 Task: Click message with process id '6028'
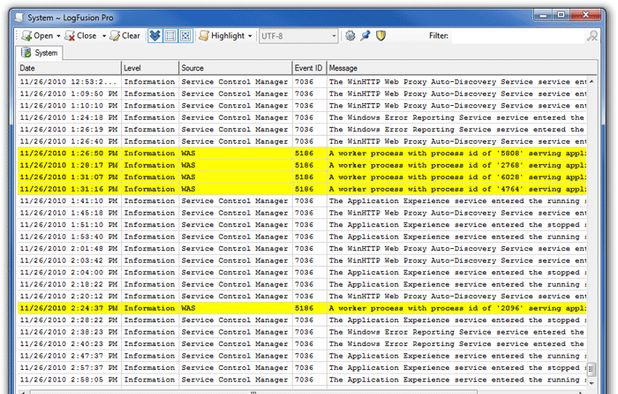click(x=457, y=177)
